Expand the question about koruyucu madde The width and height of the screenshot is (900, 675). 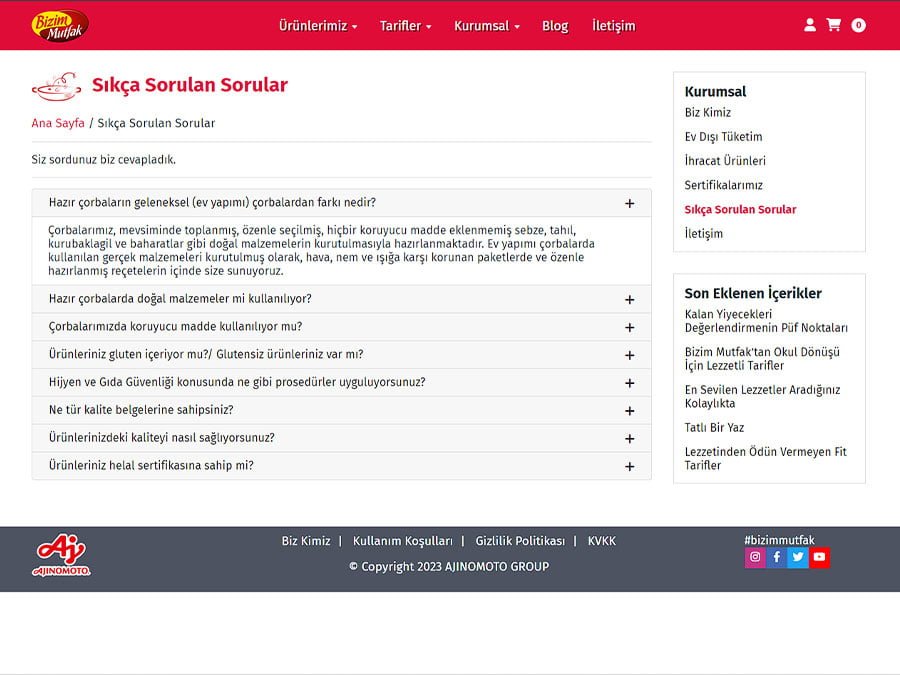coord(629,327)
